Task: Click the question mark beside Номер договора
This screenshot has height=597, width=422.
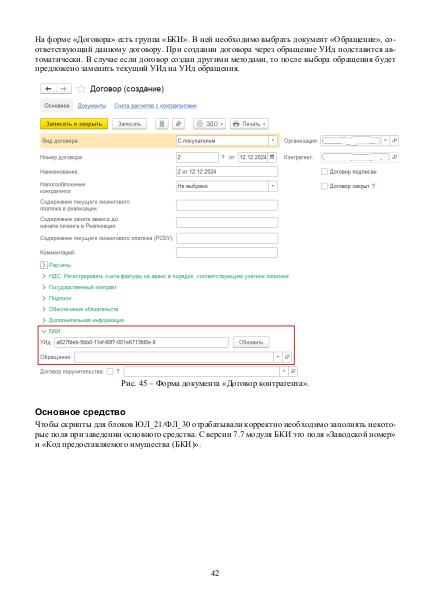Action: tap(223, 157)
